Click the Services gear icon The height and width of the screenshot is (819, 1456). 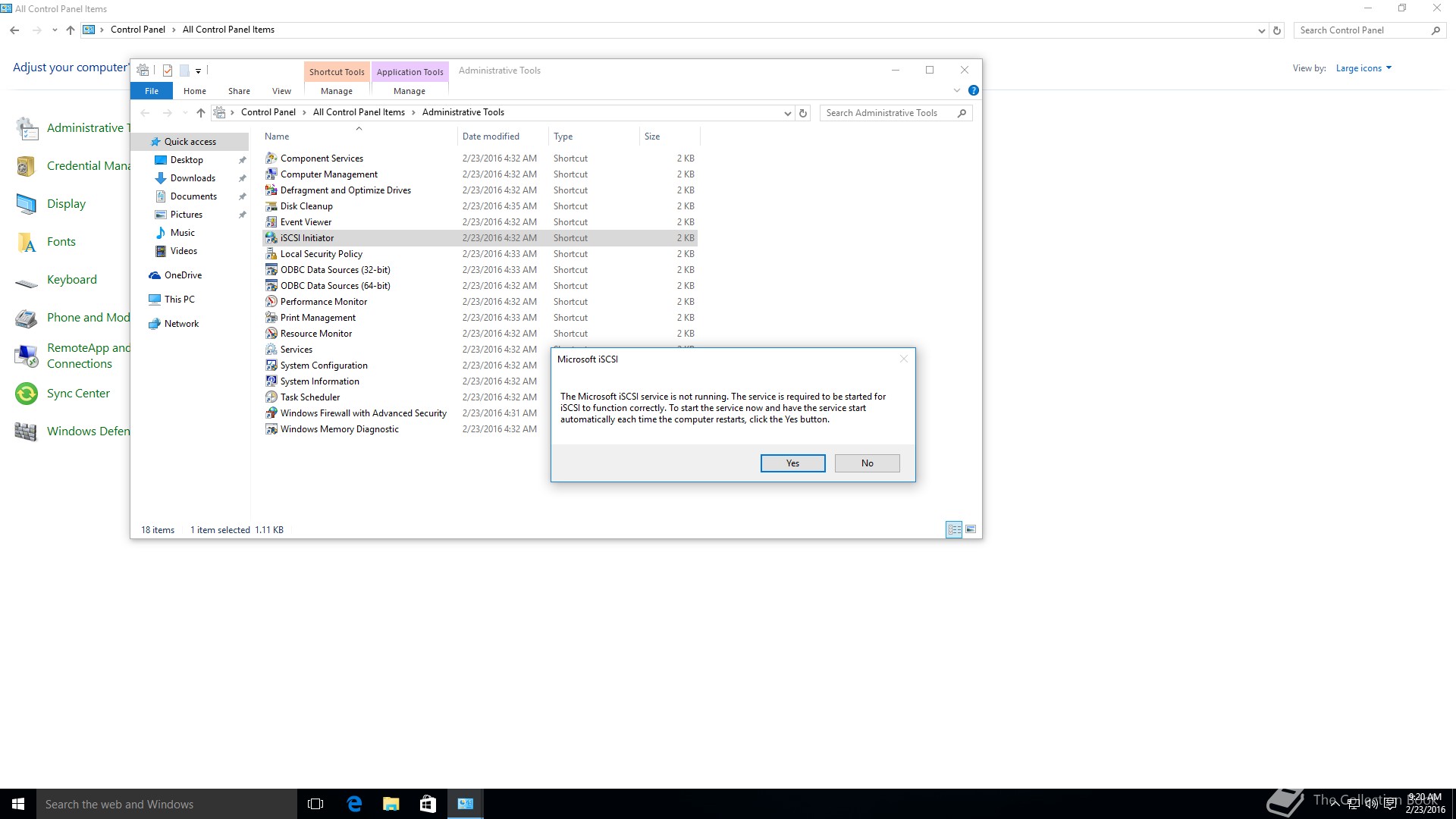tap(271, 350)
